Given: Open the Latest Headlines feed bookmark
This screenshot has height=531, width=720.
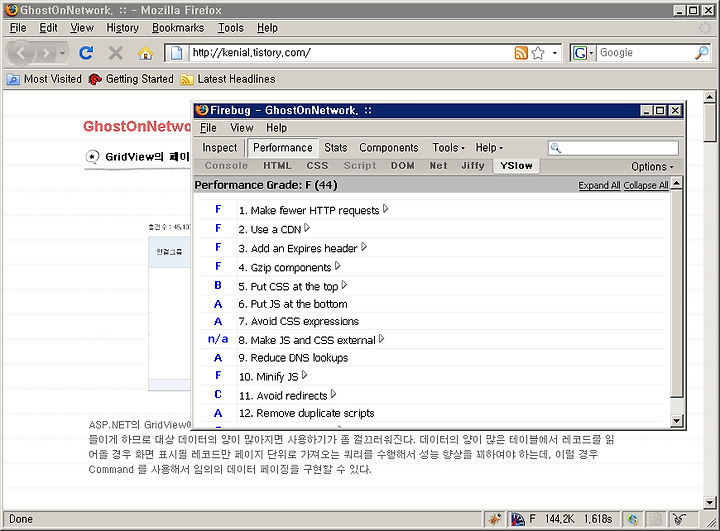Looking at the screenshot, I should 228,79.
